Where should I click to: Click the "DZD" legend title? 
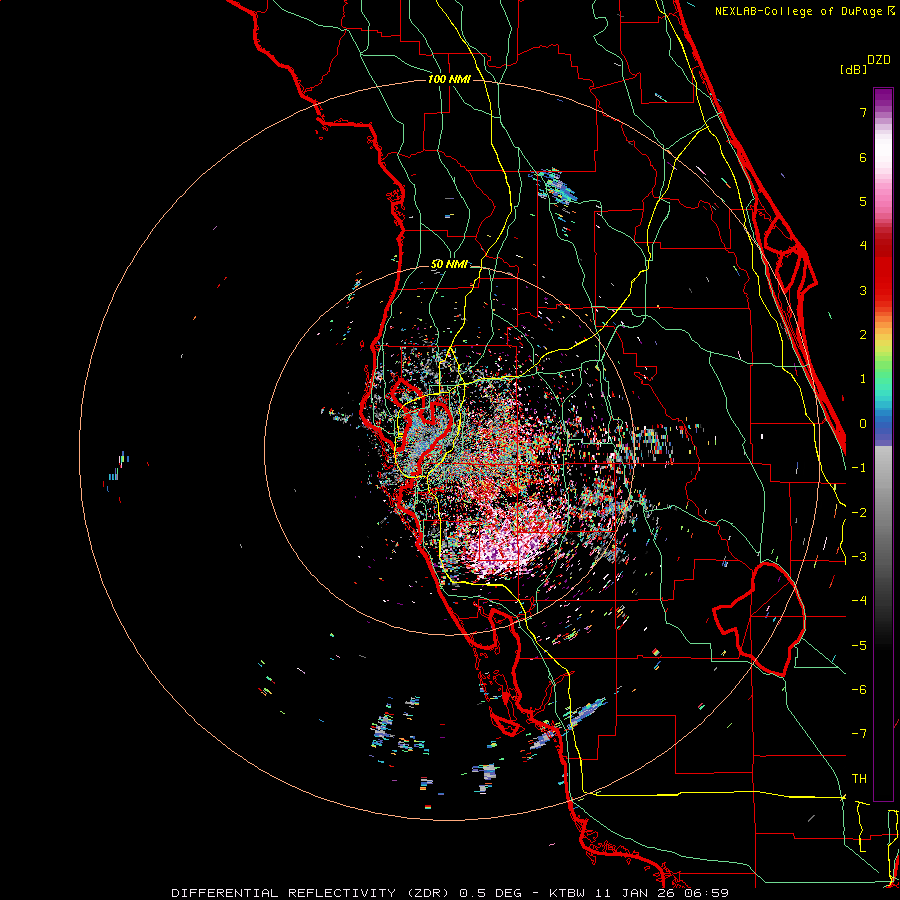pyautogui.click(x=879, y=60)
